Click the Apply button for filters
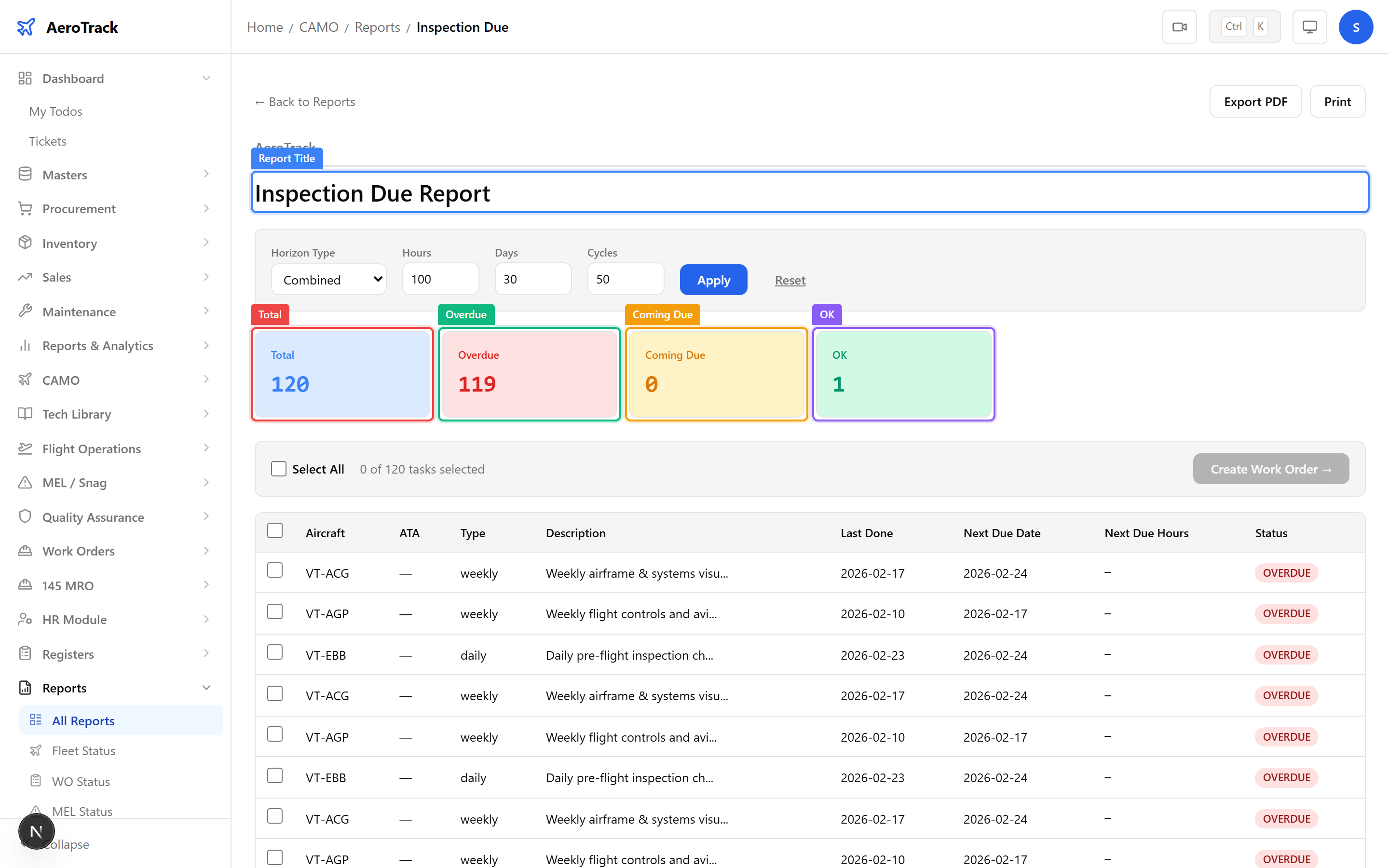Image resolution: width=1389 pixels, height=868 pixels. [713, 280]
